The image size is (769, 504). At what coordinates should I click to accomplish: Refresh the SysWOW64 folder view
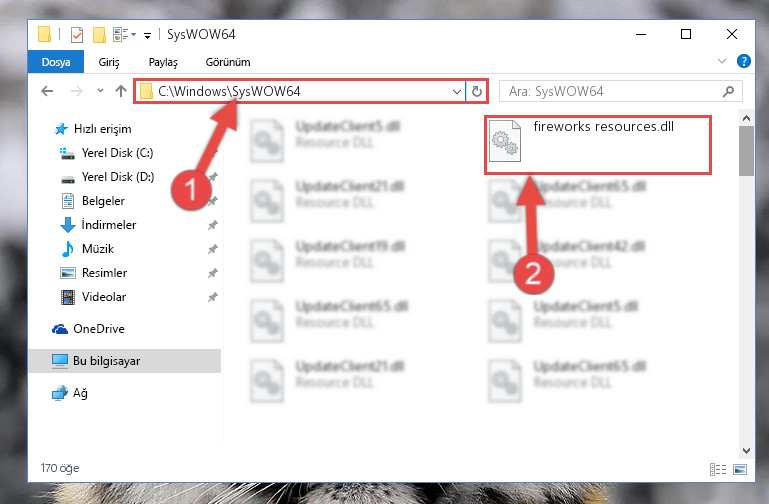point(477,91)
